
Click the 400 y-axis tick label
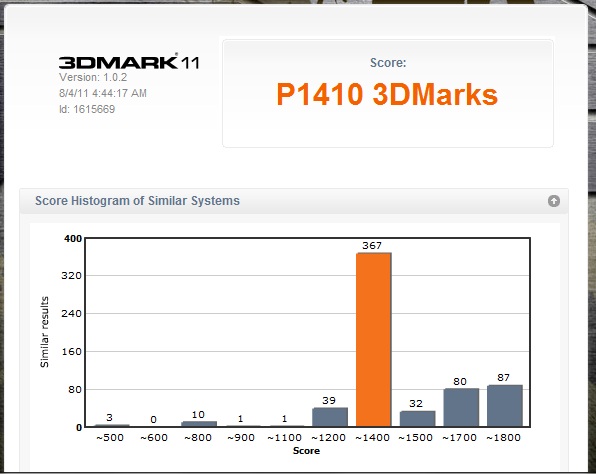(x=73, y=238)
